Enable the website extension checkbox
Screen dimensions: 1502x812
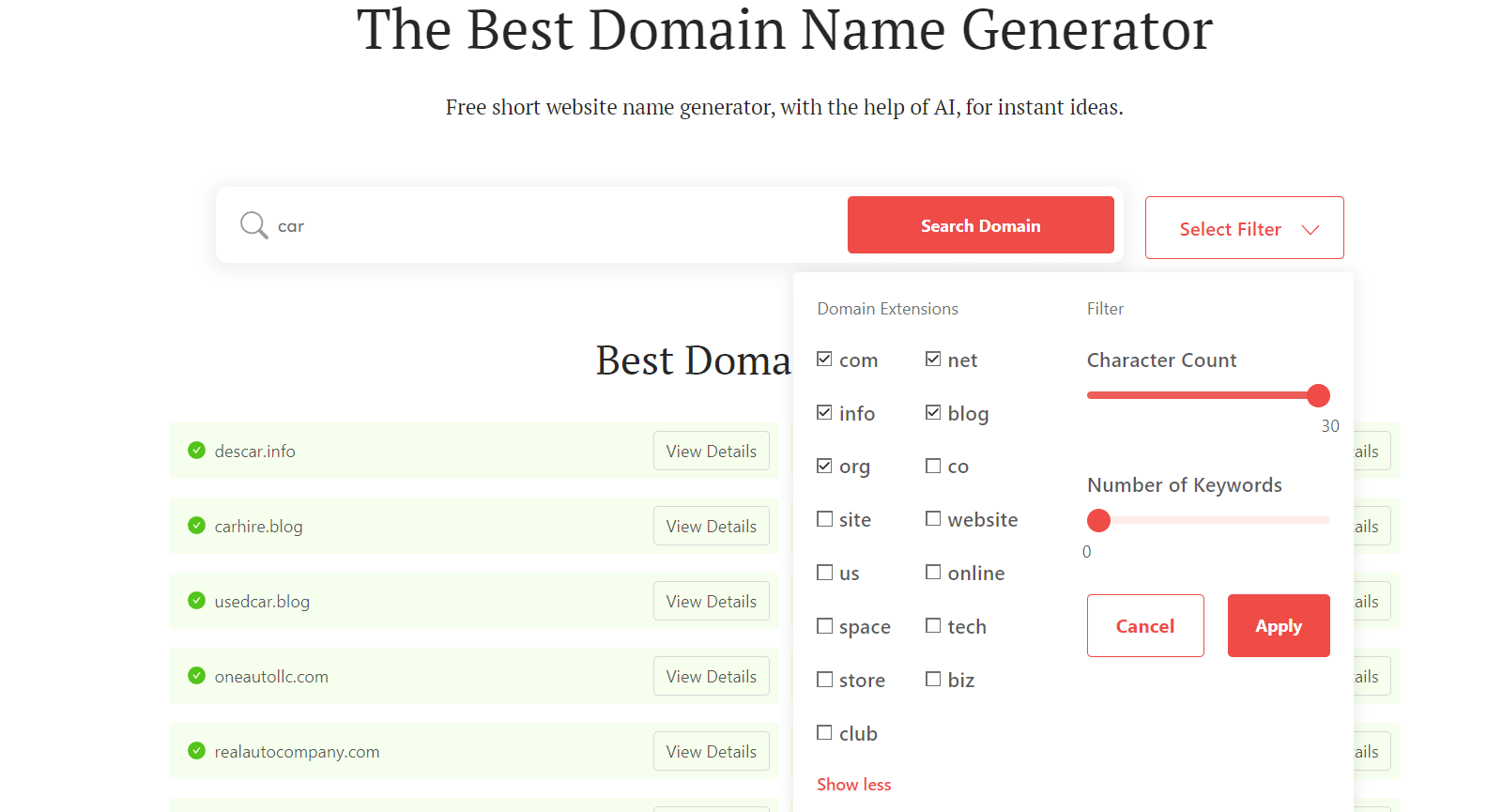933,519
